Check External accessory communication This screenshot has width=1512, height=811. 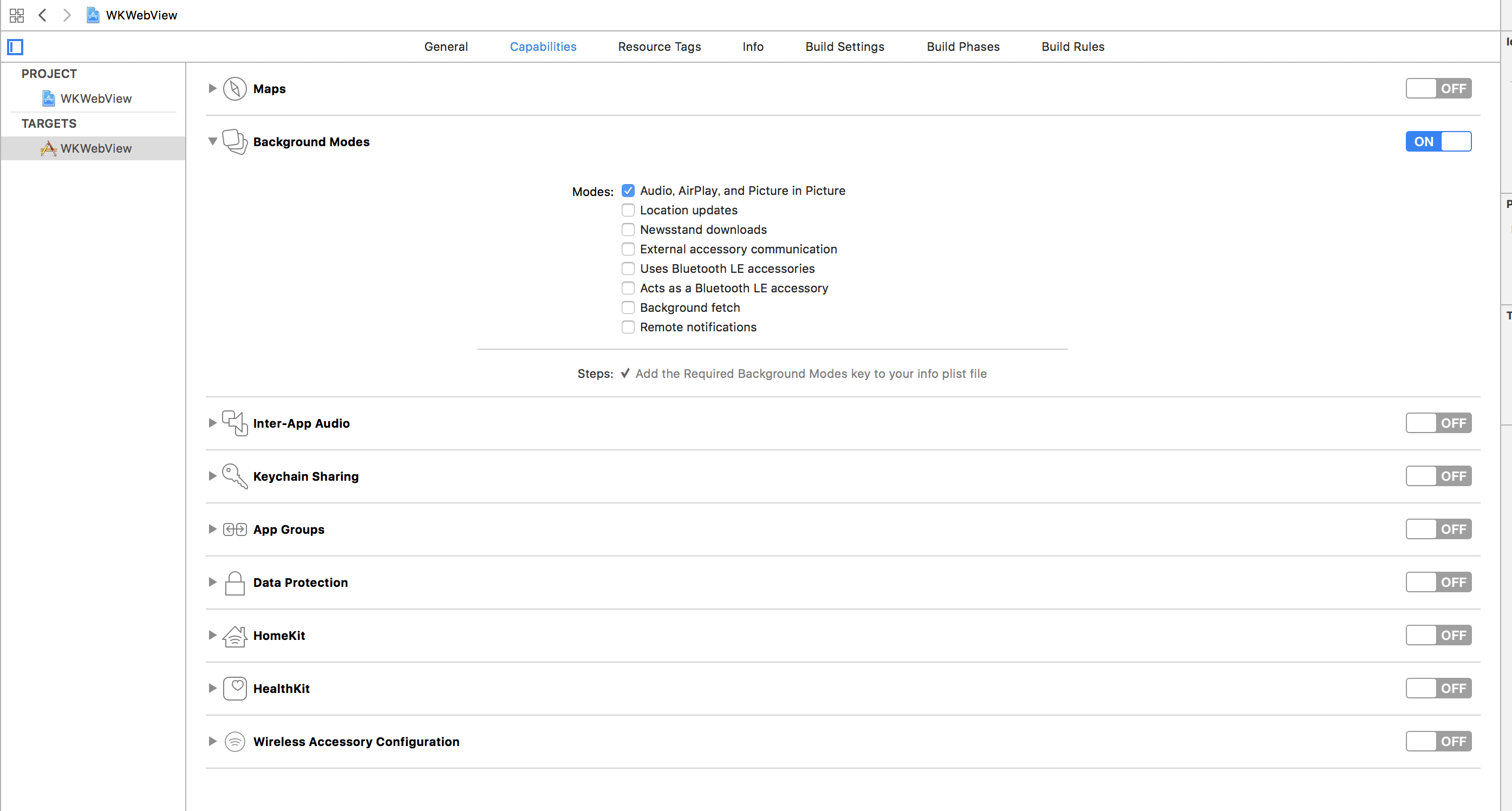click(628, 249)
